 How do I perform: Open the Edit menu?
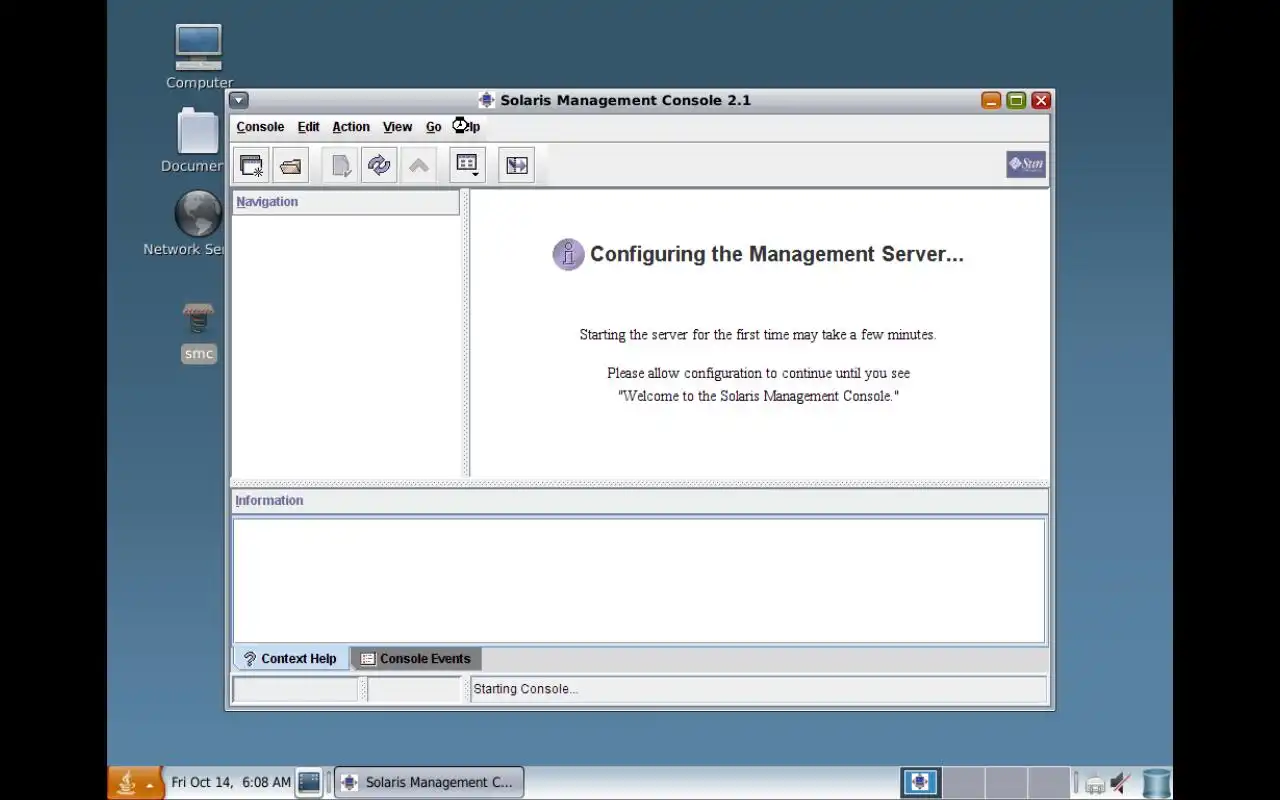point(308,127)
